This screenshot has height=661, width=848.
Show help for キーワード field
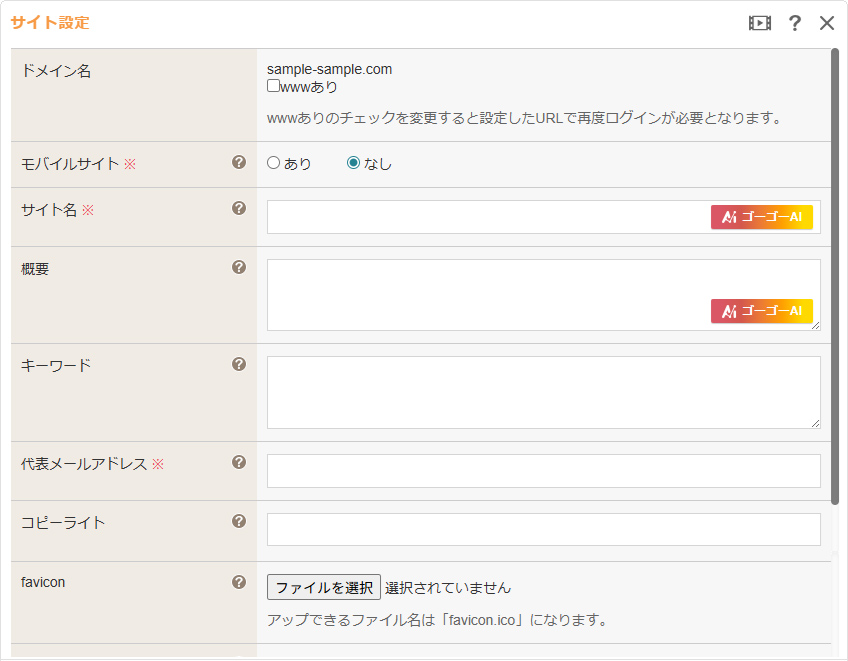click(239, 364)
